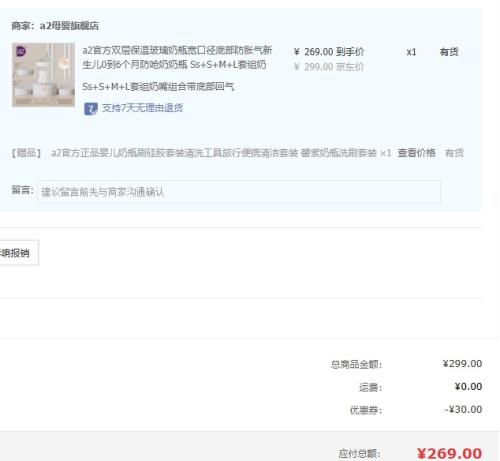
Task: Click the ¥269.00 到手价 price
Action: pyautogui.click(x=329, y=52)
